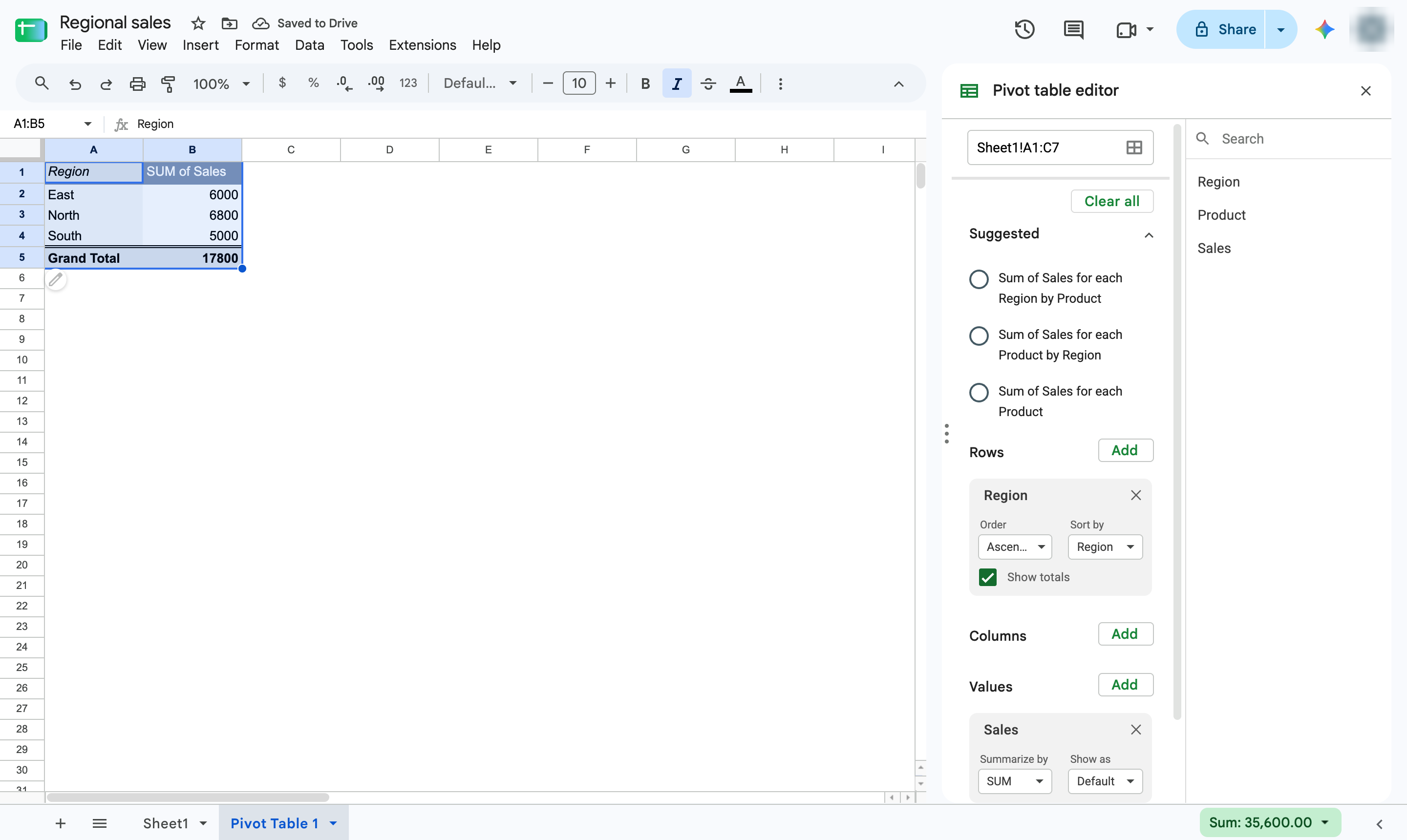Select Sum of Sales for each Product only
Screen dimensions: 1407x840
979,392
